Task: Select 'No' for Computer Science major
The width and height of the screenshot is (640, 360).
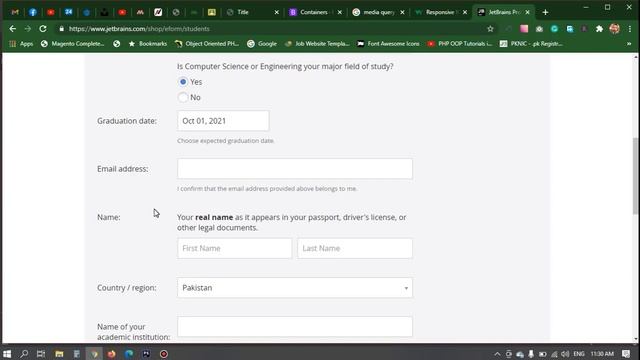Action: click(183, 97)
